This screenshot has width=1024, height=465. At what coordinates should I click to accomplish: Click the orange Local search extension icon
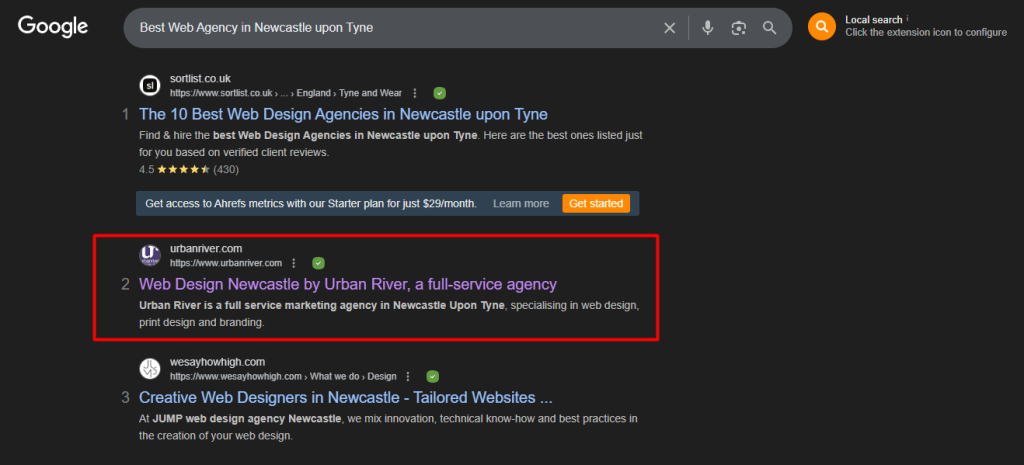pyautogui.click(x=822, y=27)
